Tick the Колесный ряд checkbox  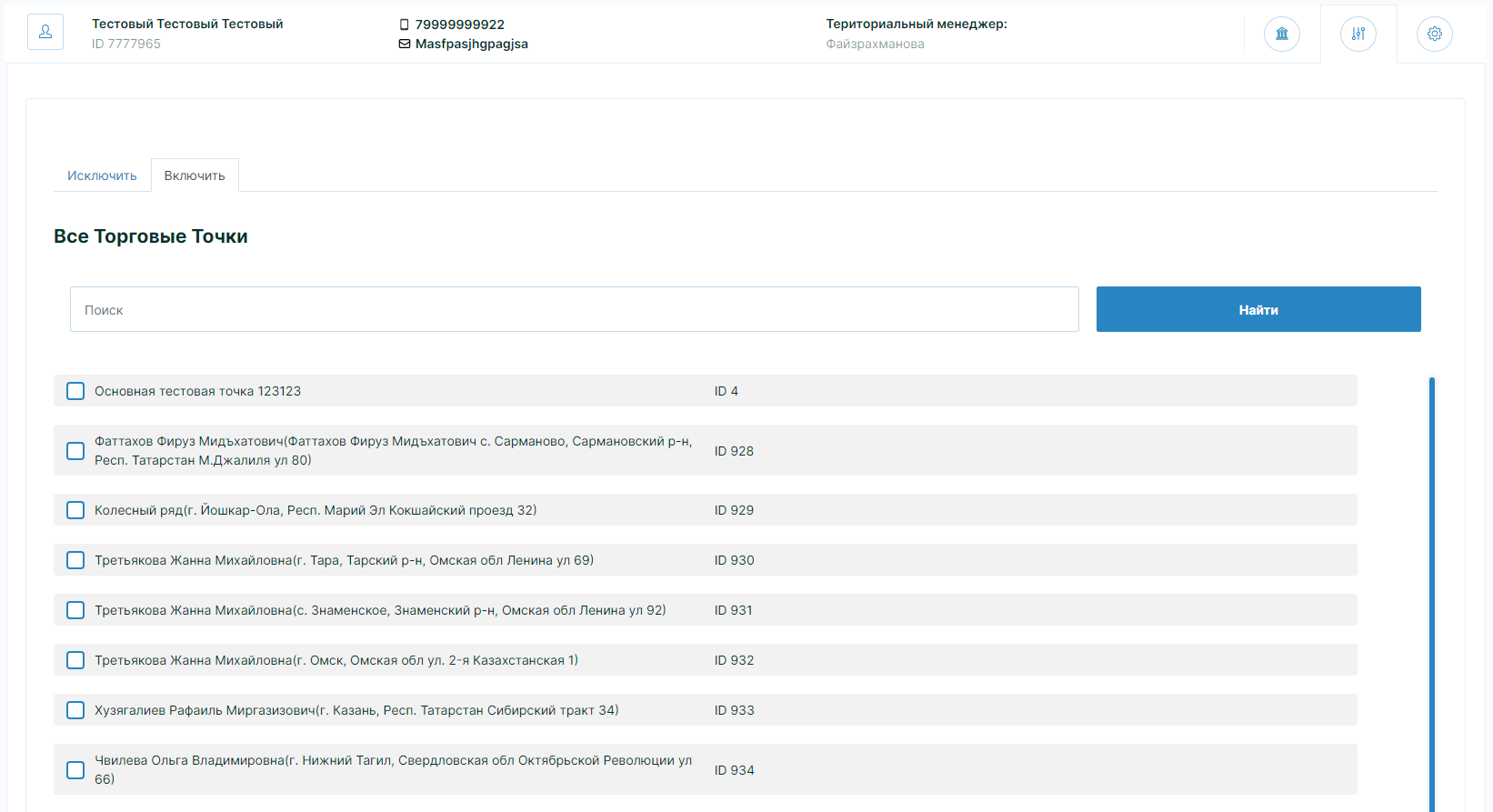pos(75,510)
